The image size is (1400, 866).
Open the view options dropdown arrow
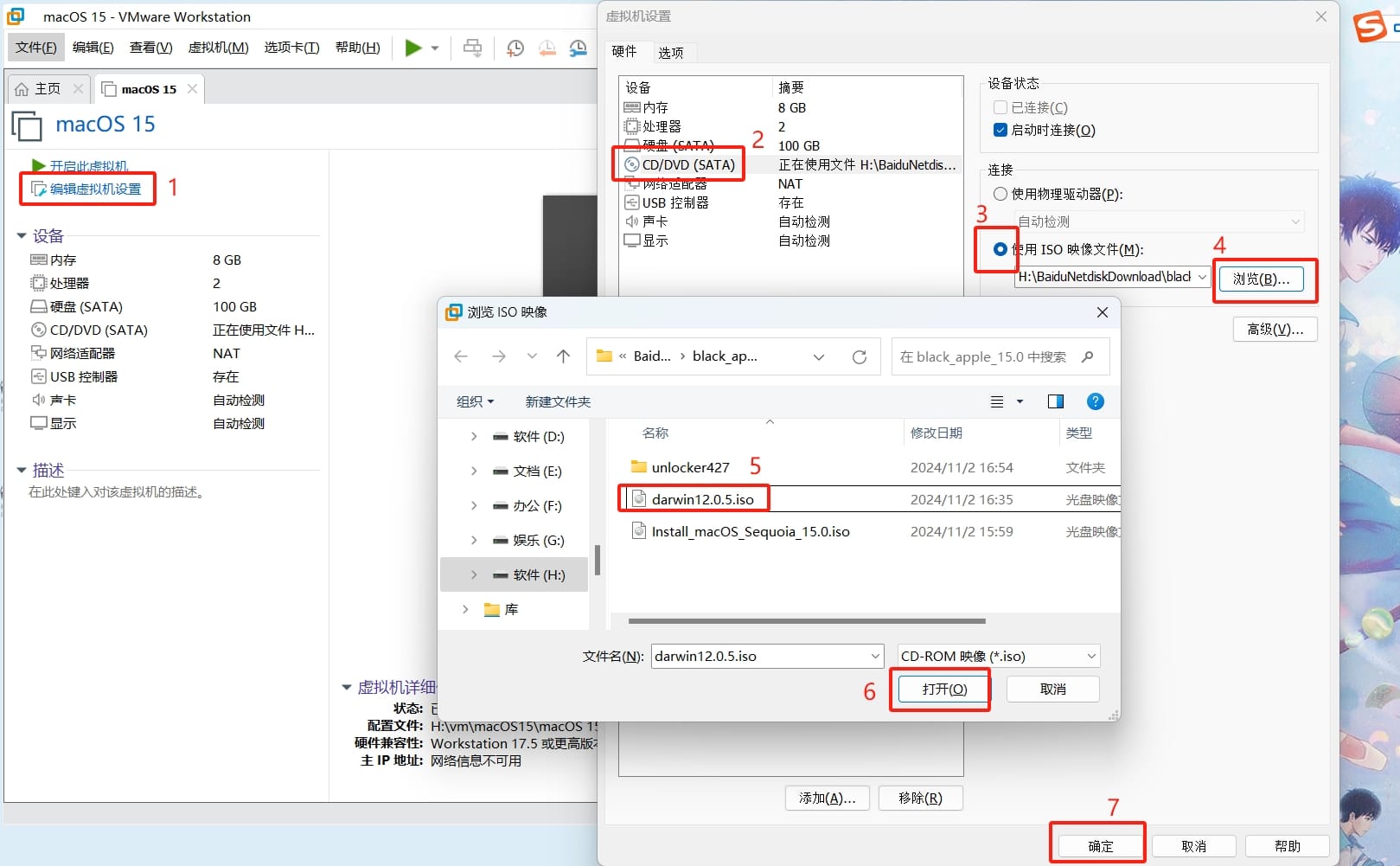click(1020, 401)
